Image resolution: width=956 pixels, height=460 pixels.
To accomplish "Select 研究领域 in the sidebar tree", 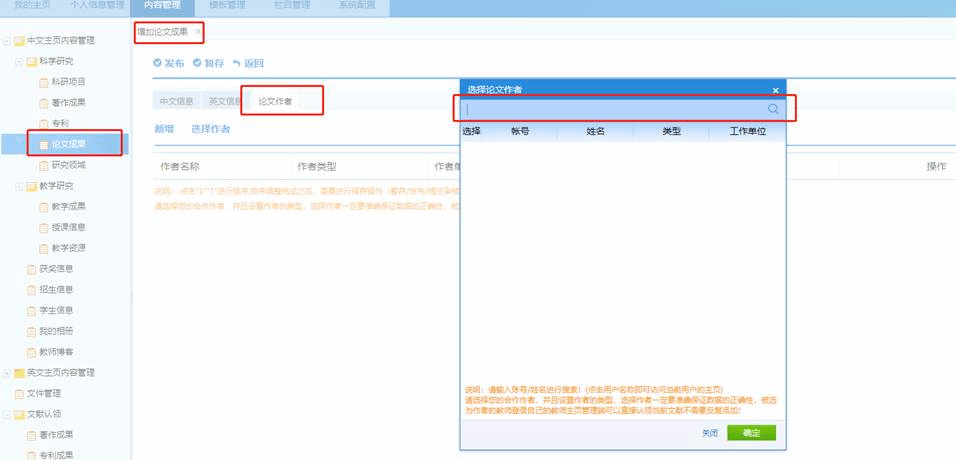I will (x=68, y=165).
